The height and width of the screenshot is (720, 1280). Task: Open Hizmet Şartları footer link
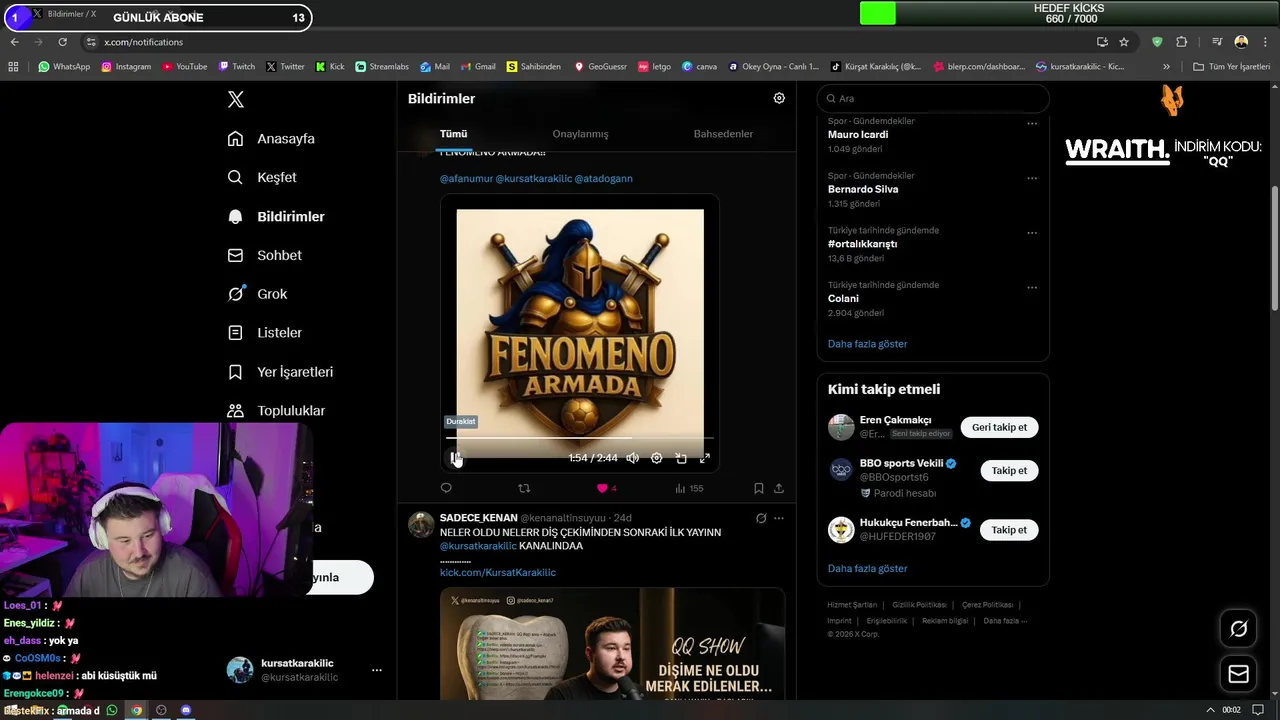pos(852,605)
